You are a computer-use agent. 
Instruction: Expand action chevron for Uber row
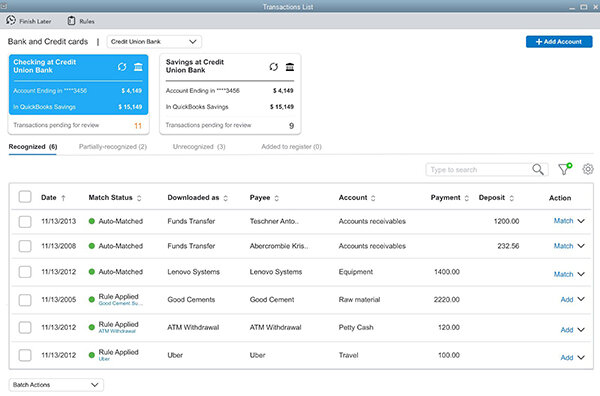coord(581,357)
